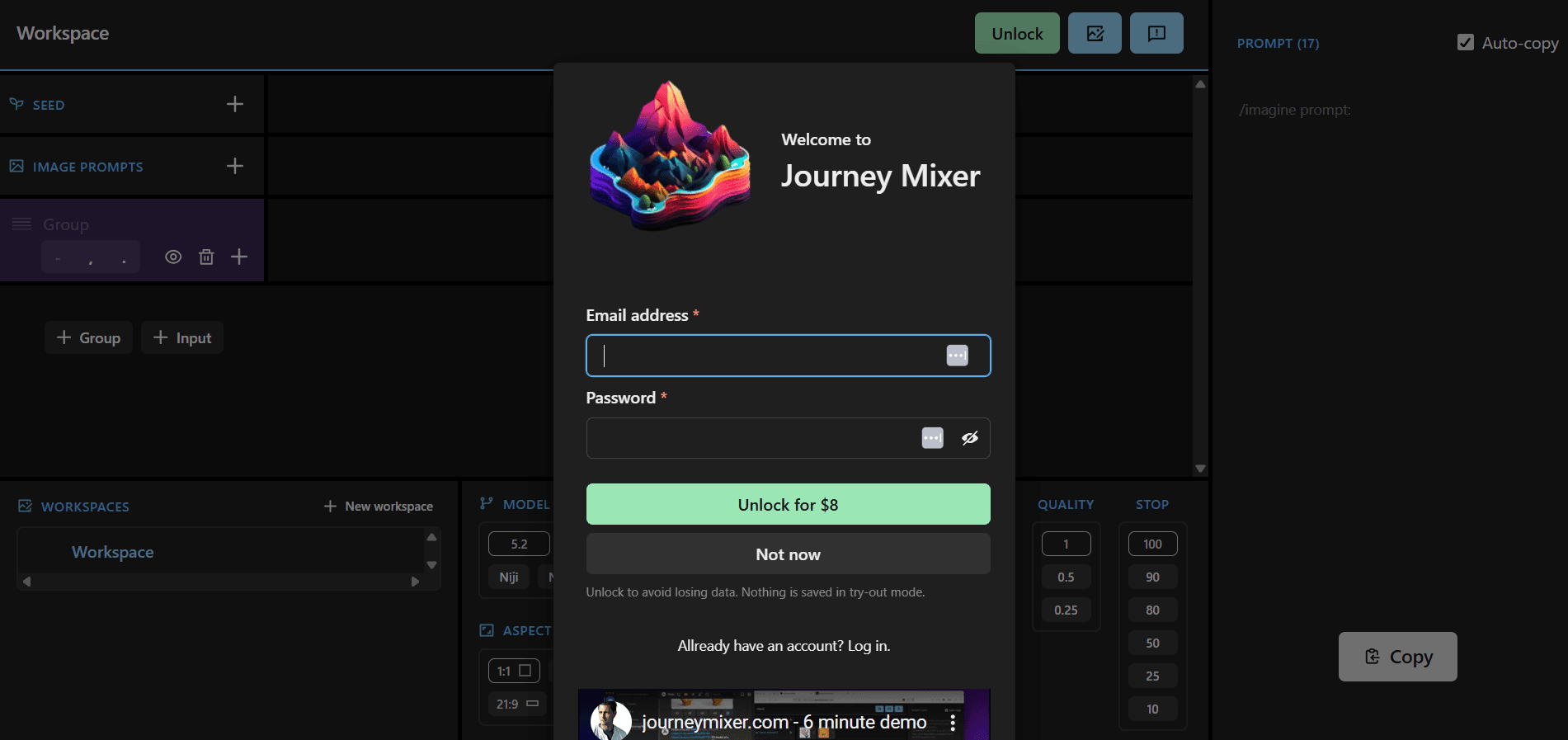Viewport: 1568px width, 740px height.
Task: Click the STOP label
Action: 1152,504
